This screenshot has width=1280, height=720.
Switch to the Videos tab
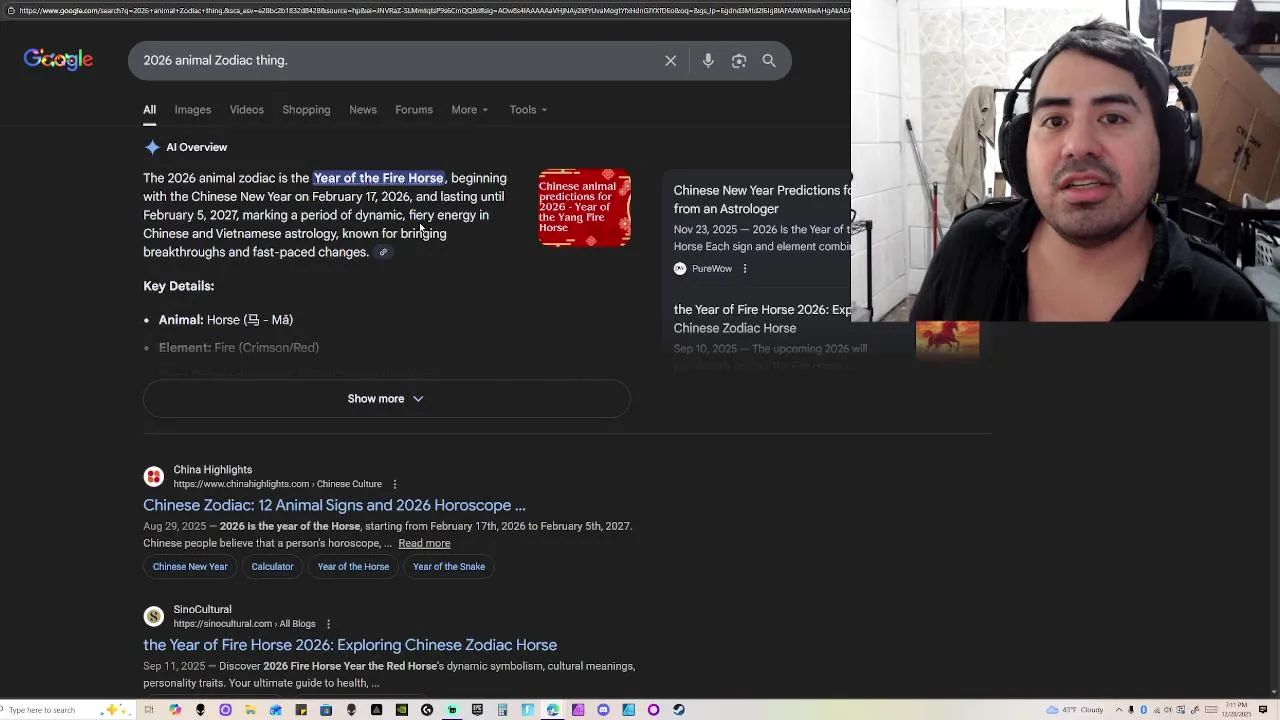click(247, 110)
